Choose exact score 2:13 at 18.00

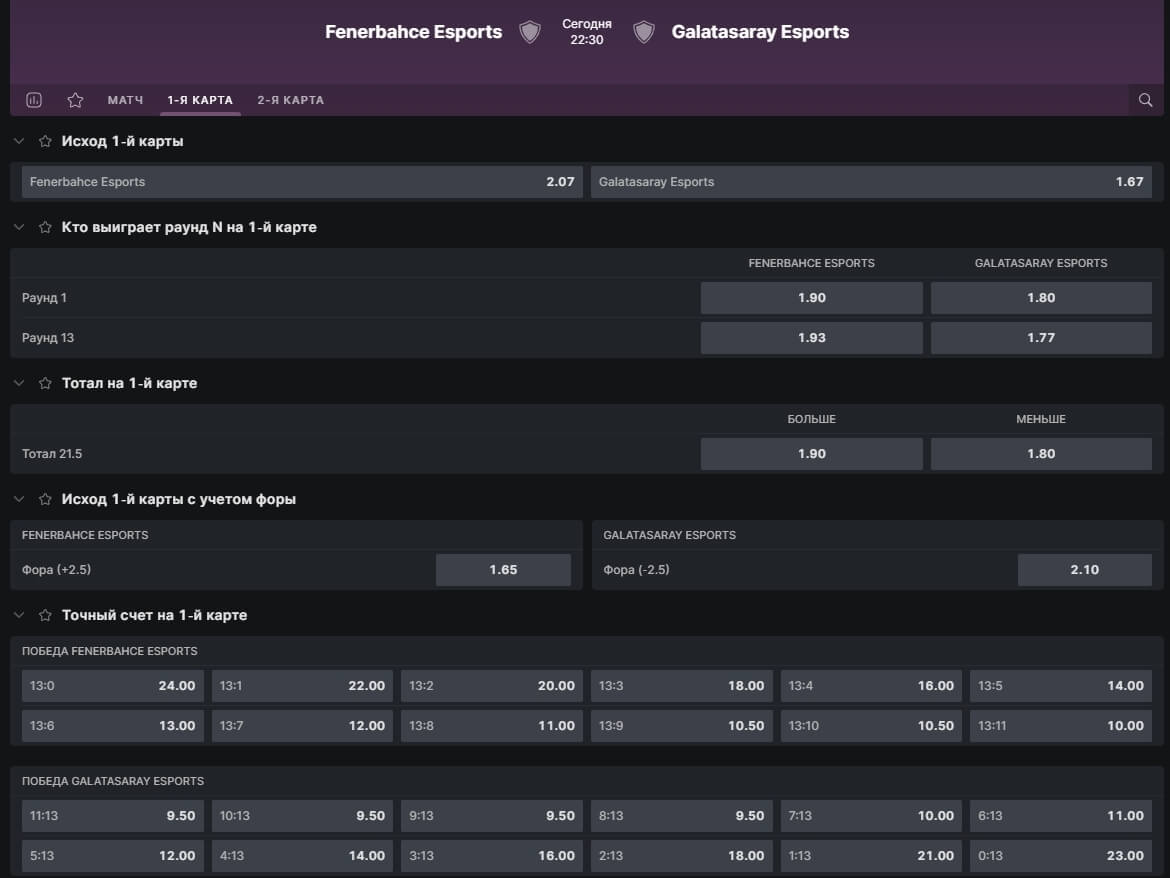coord(681,856)
